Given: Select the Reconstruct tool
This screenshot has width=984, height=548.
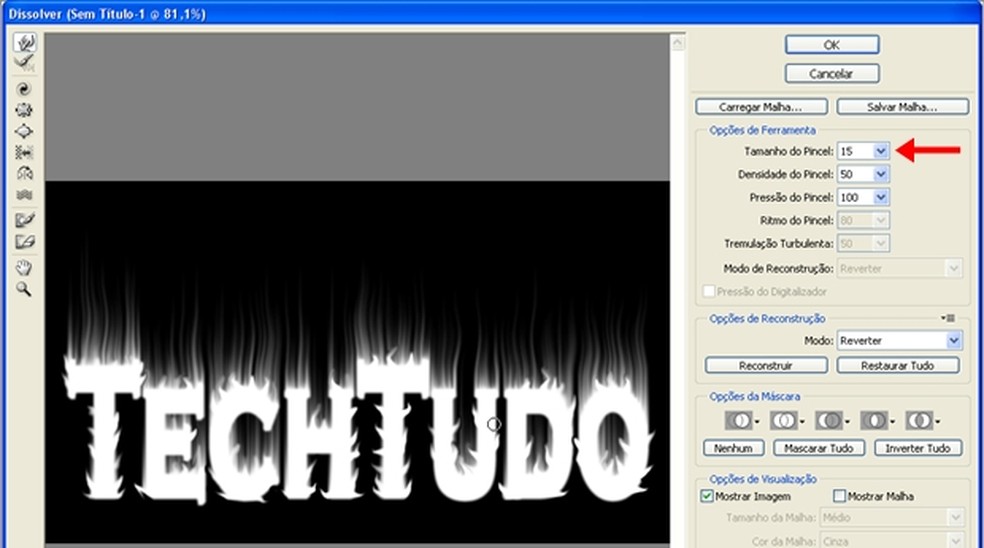Looking at the screenshot, I should point(24,63).
